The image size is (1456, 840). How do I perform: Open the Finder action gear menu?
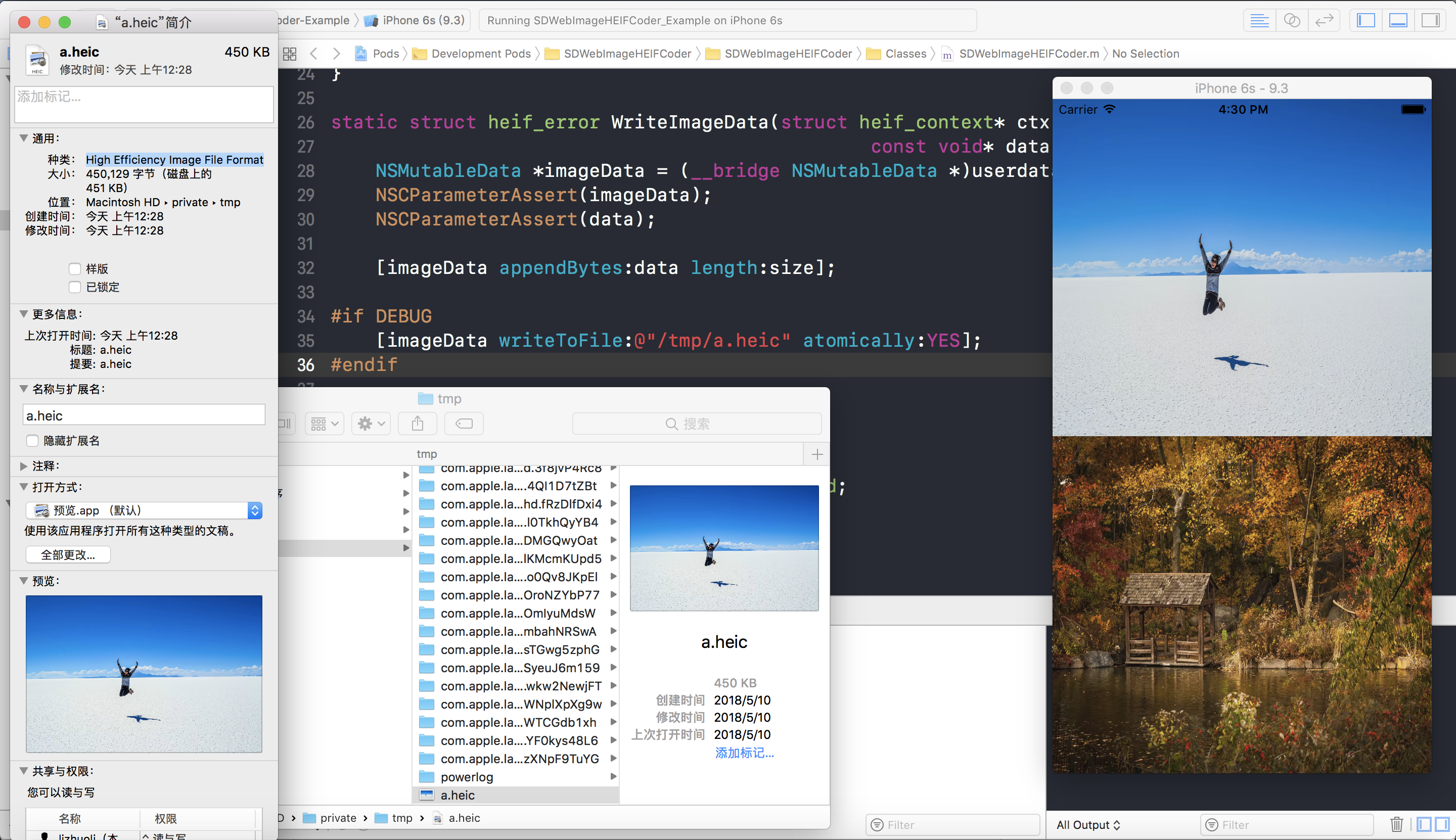tap(371, 424)
